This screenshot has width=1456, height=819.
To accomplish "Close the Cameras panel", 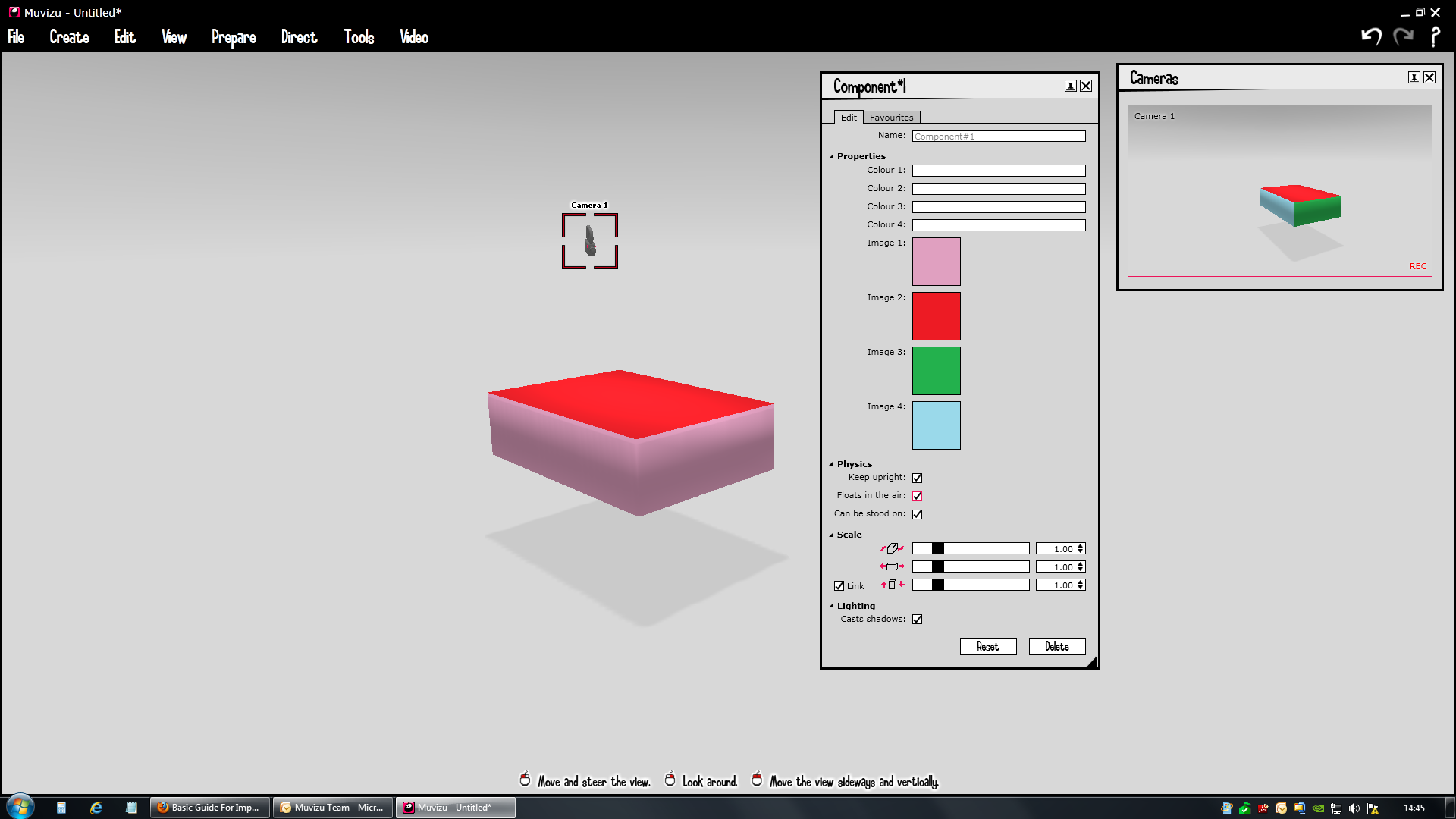I will (1429, 77).
